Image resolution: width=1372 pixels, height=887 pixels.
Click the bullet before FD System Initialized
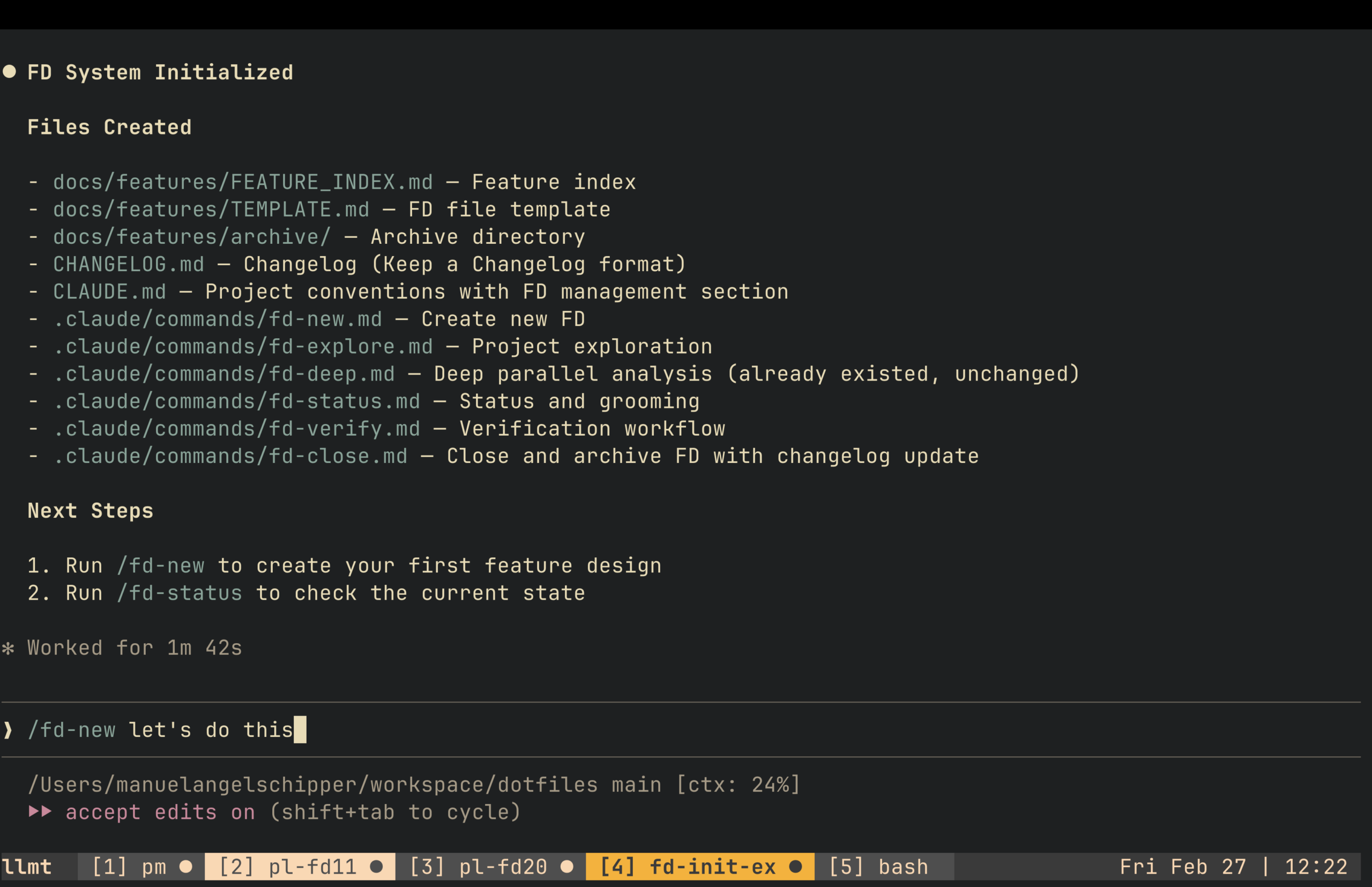click(9, 71)
